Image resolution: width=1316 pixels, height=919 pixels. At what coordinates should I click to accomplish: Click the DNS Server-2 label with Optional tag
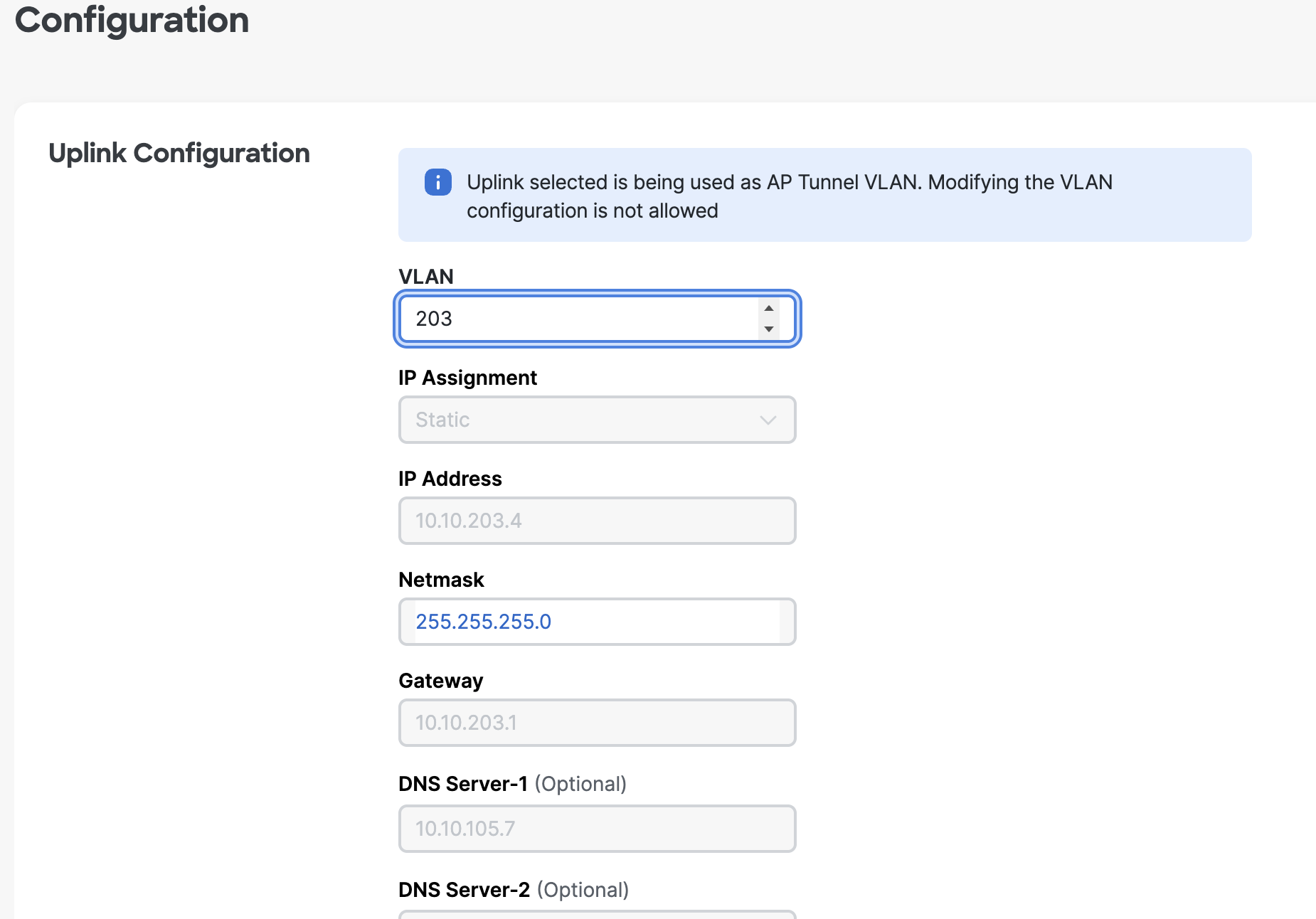[x=514, y=889]
